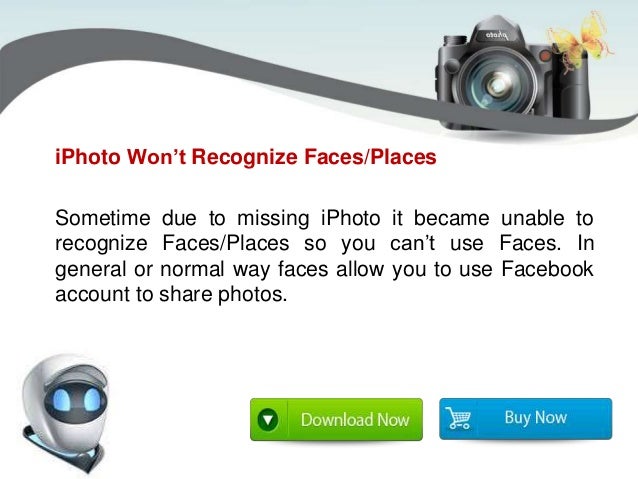
Task: Click the text account to share photos
Action: click(x=171, y=294)
